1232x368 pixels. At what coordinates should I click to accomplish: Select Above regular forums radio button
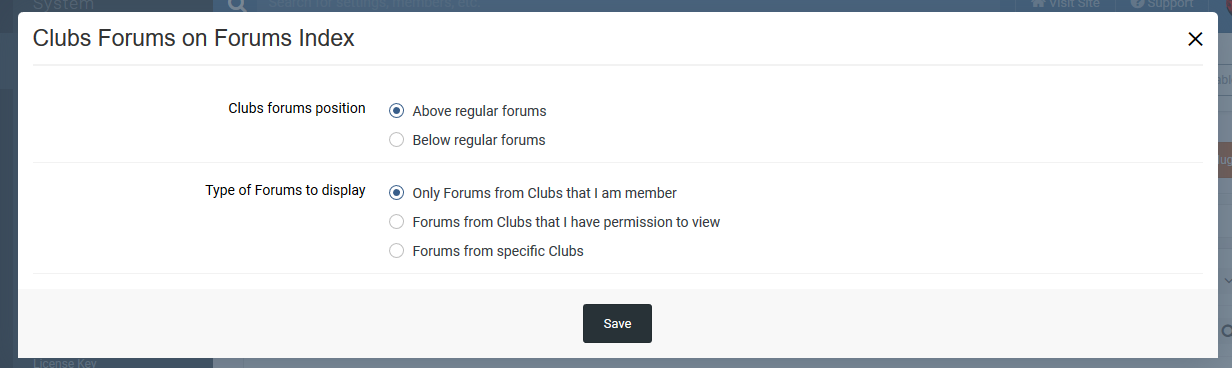pyautogui.click(x=396, y=111)
